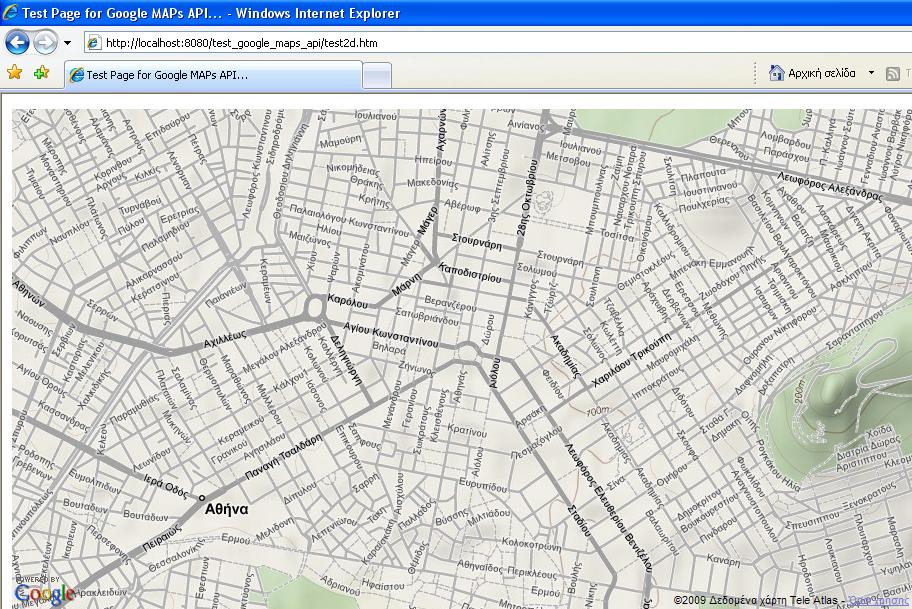The width and height of the screenshot is (912, 609).
Task: Click the 28ης Οκτωβρίου street label
Action: (x=526, y=197)
